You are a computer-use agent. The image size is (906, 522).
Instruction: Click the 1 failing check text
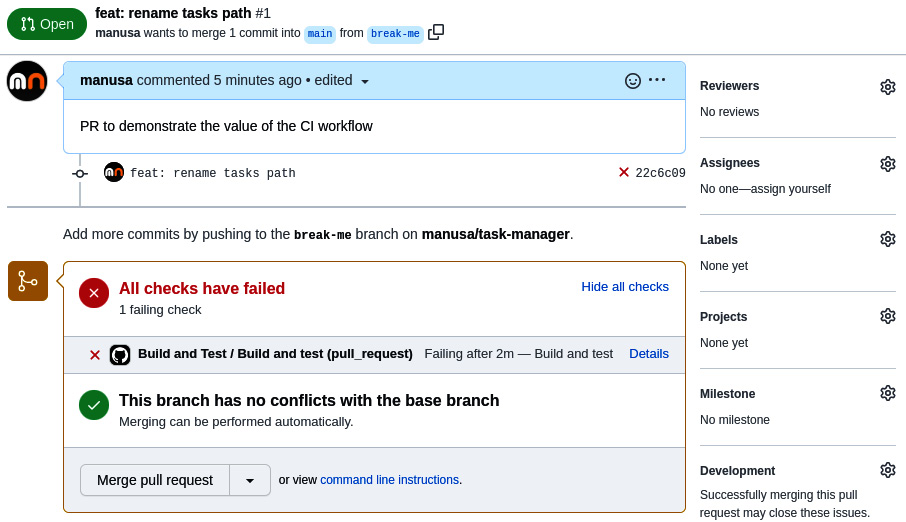(160, 310)
